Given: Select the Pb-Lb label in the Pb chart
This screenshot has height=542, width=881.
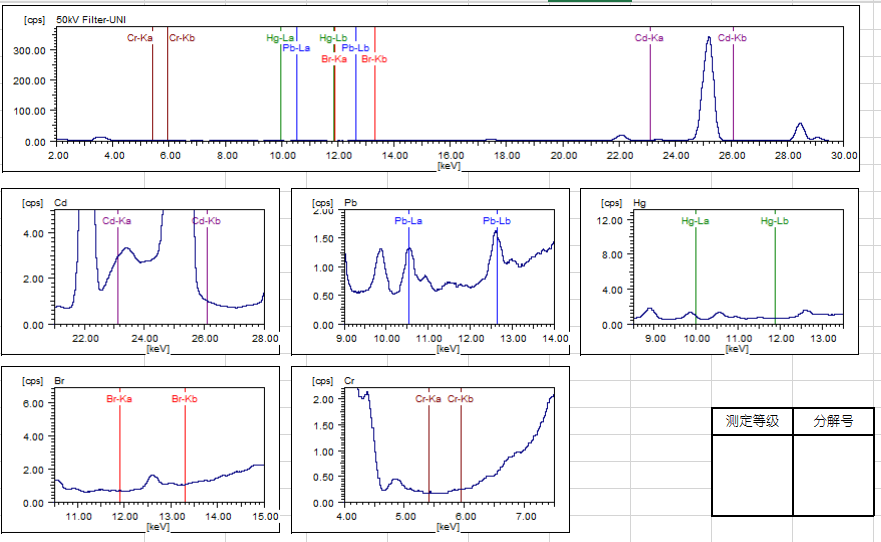Looking at the screenshot, I should [497, 221].
